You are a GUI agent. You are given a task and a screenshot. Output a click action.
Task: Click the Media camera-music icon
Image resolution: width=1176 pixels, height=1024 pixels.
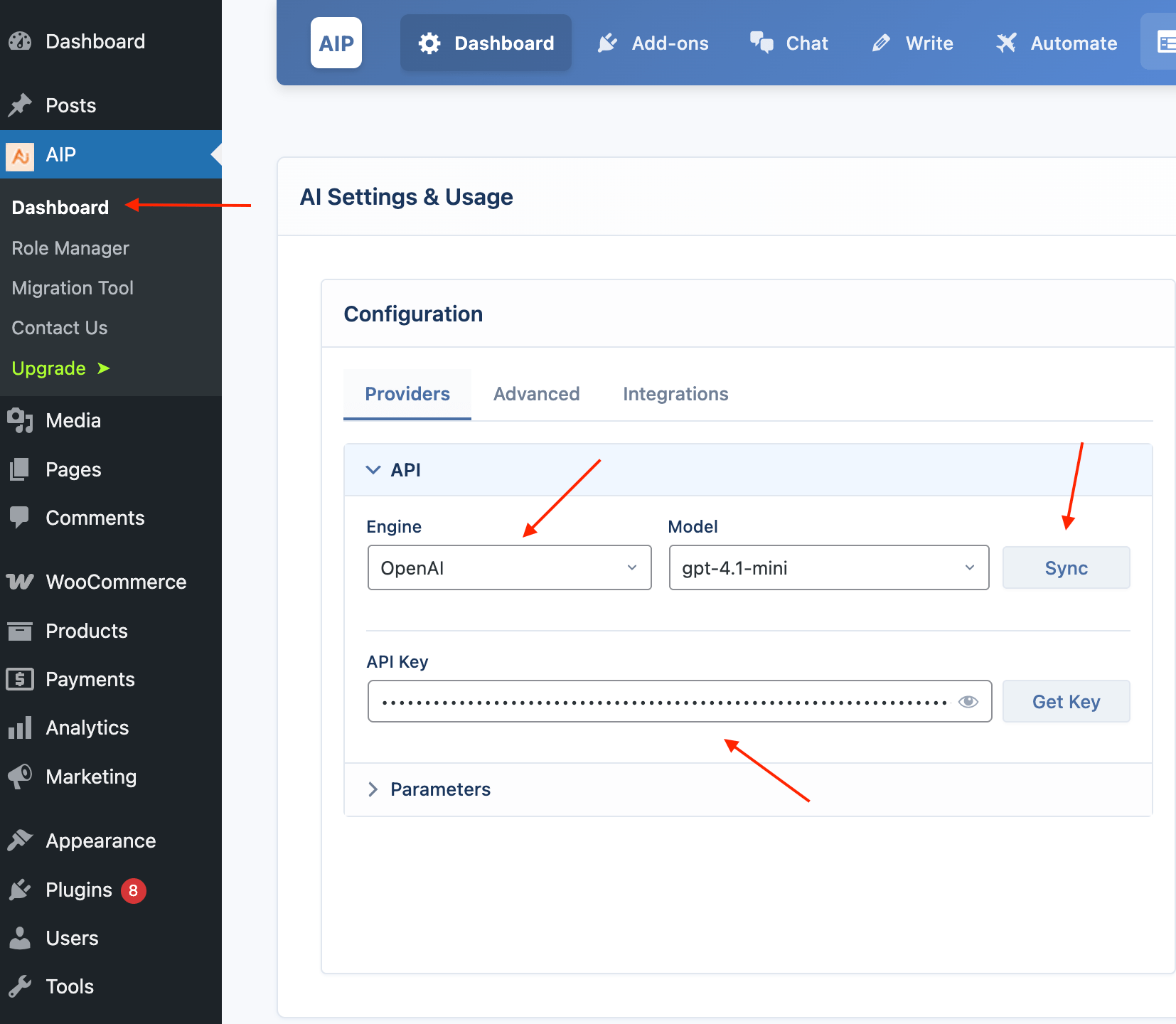tap(20, 420)
